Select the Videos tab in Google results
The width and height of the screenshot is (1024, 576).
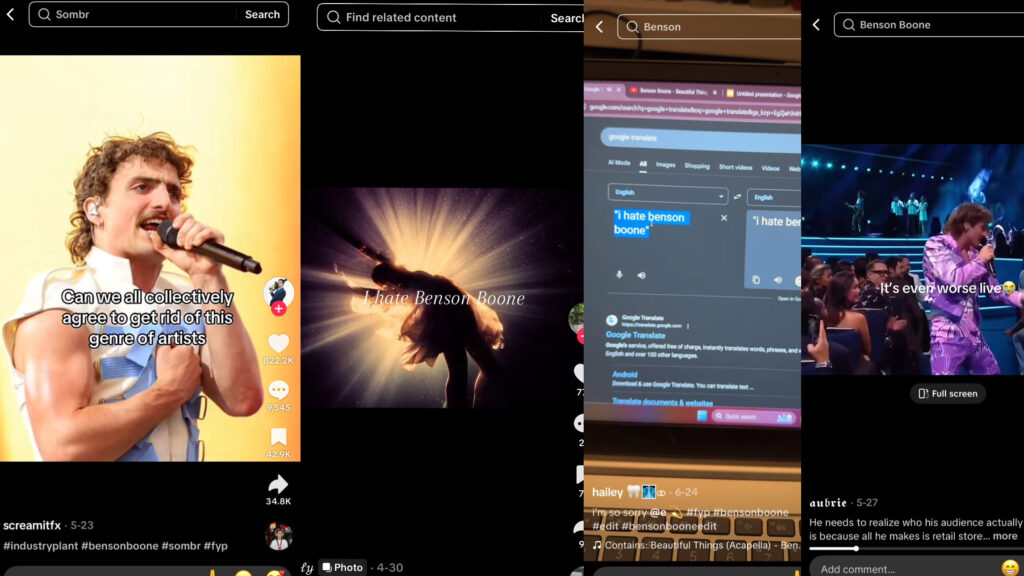(x=771, y=168)
